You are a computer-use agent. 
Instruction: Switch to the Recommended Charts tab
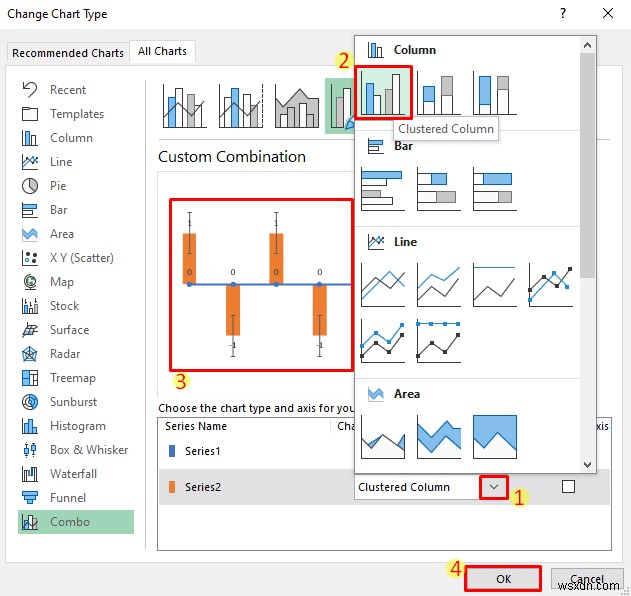pyautogui.click(x=68, y=53)
